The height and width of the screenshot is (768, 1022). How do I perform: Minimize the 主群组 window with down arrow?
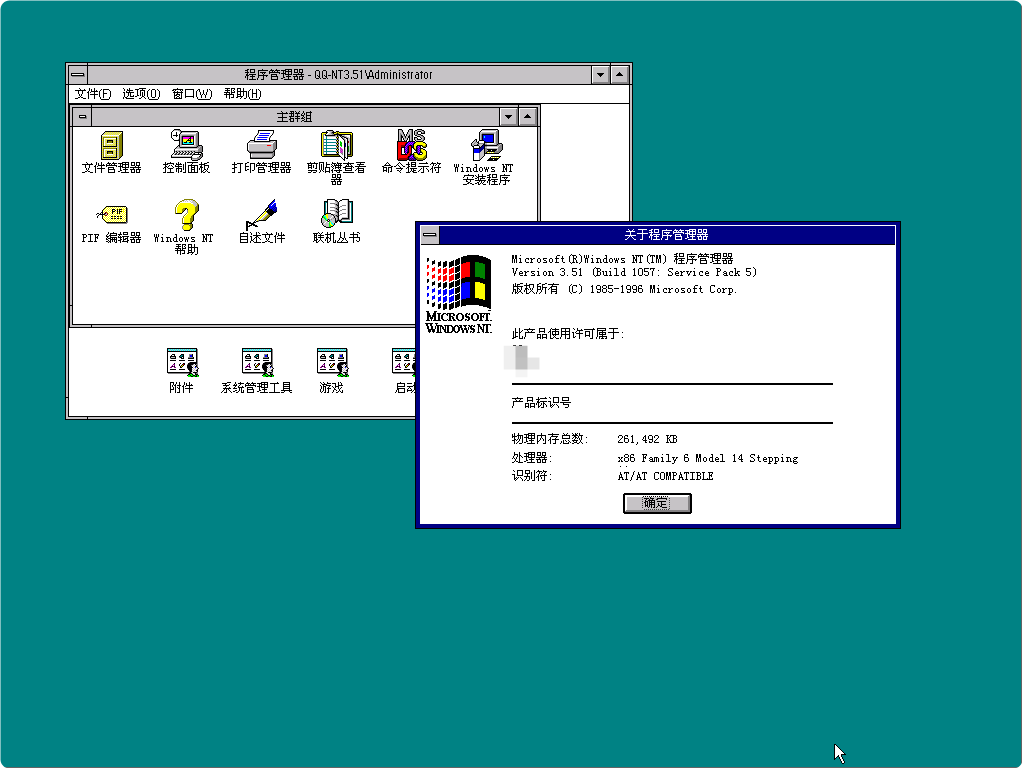[508, 117]
